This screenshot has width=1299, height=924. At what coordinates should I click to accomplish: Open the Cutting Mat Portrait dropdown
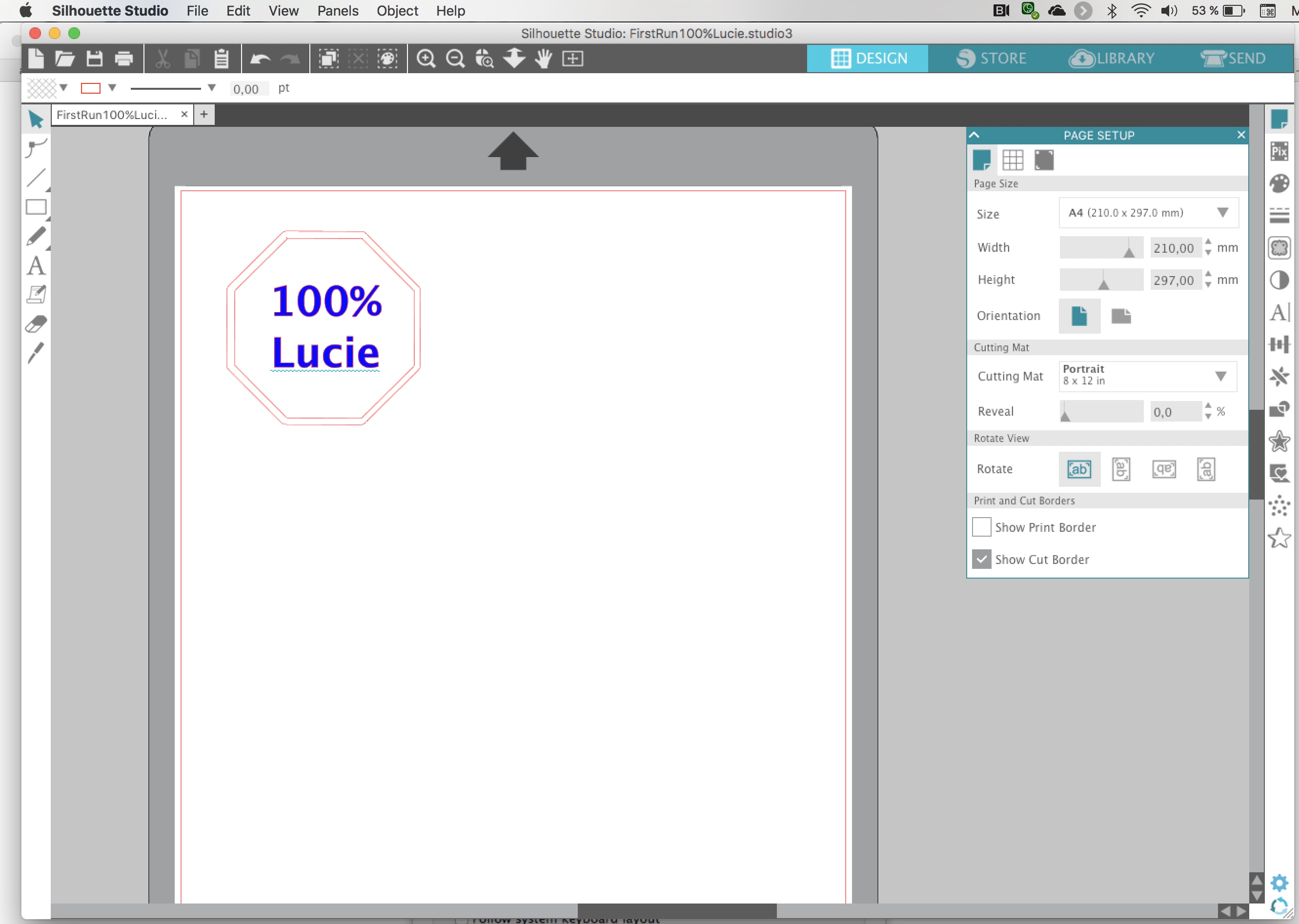click(x=1147, y=376)
